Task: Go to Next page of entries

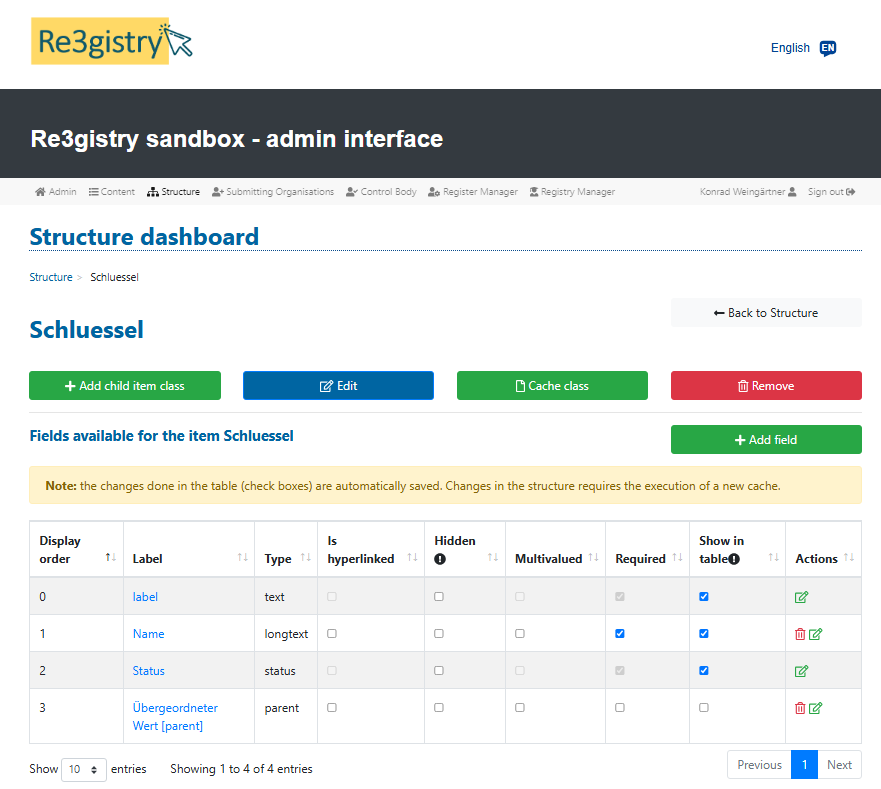Action: click(x=839, y=765)
